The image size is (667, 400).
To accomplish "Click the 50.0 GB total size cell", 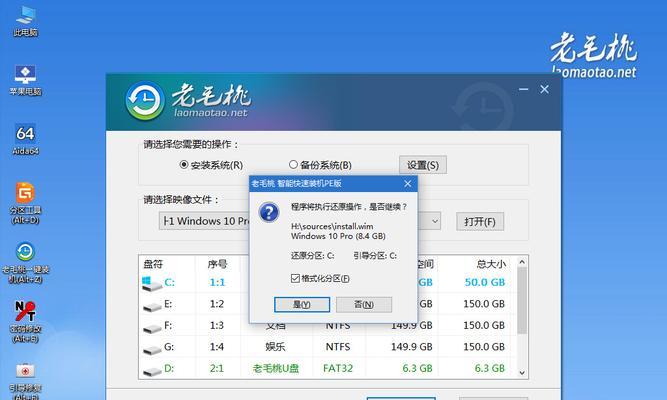I will 485,282.
